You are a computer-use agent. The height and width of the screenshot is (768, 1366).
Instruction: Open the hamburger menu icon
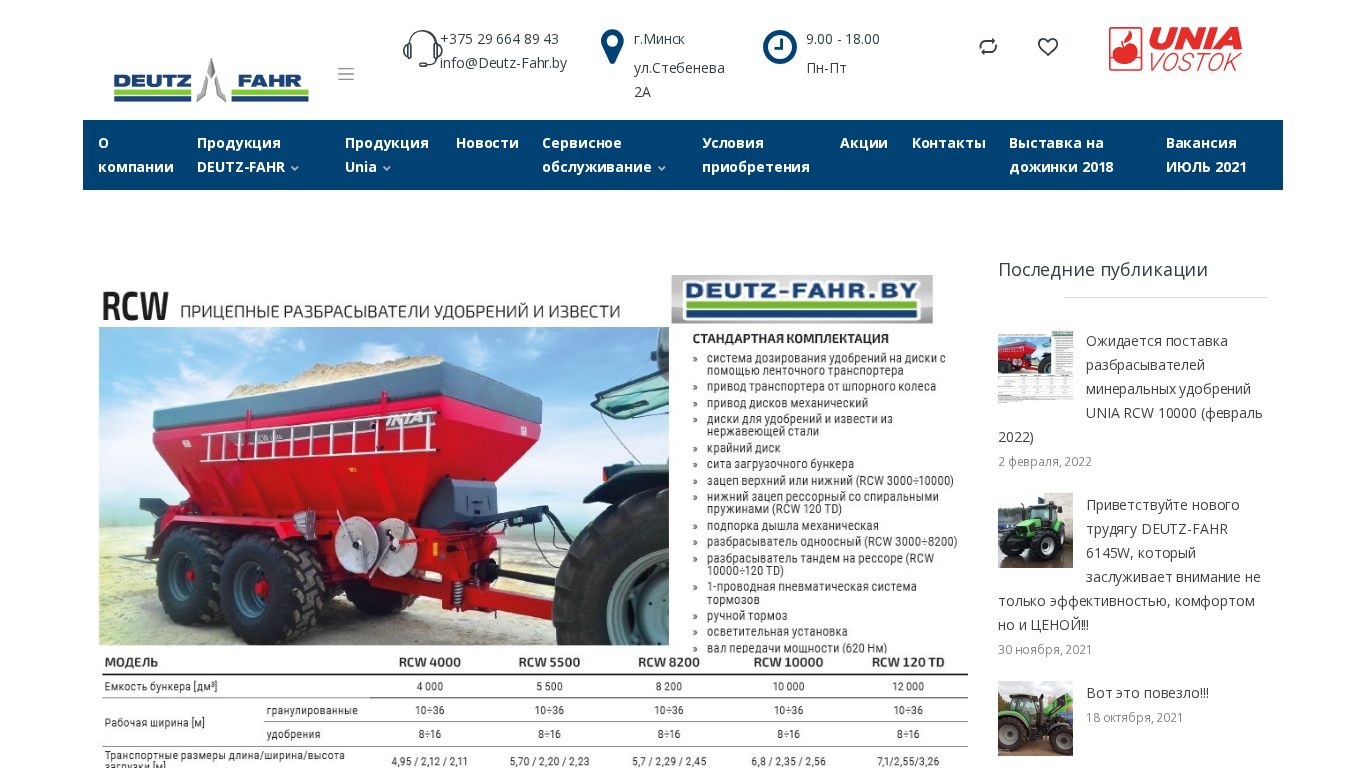346,74
